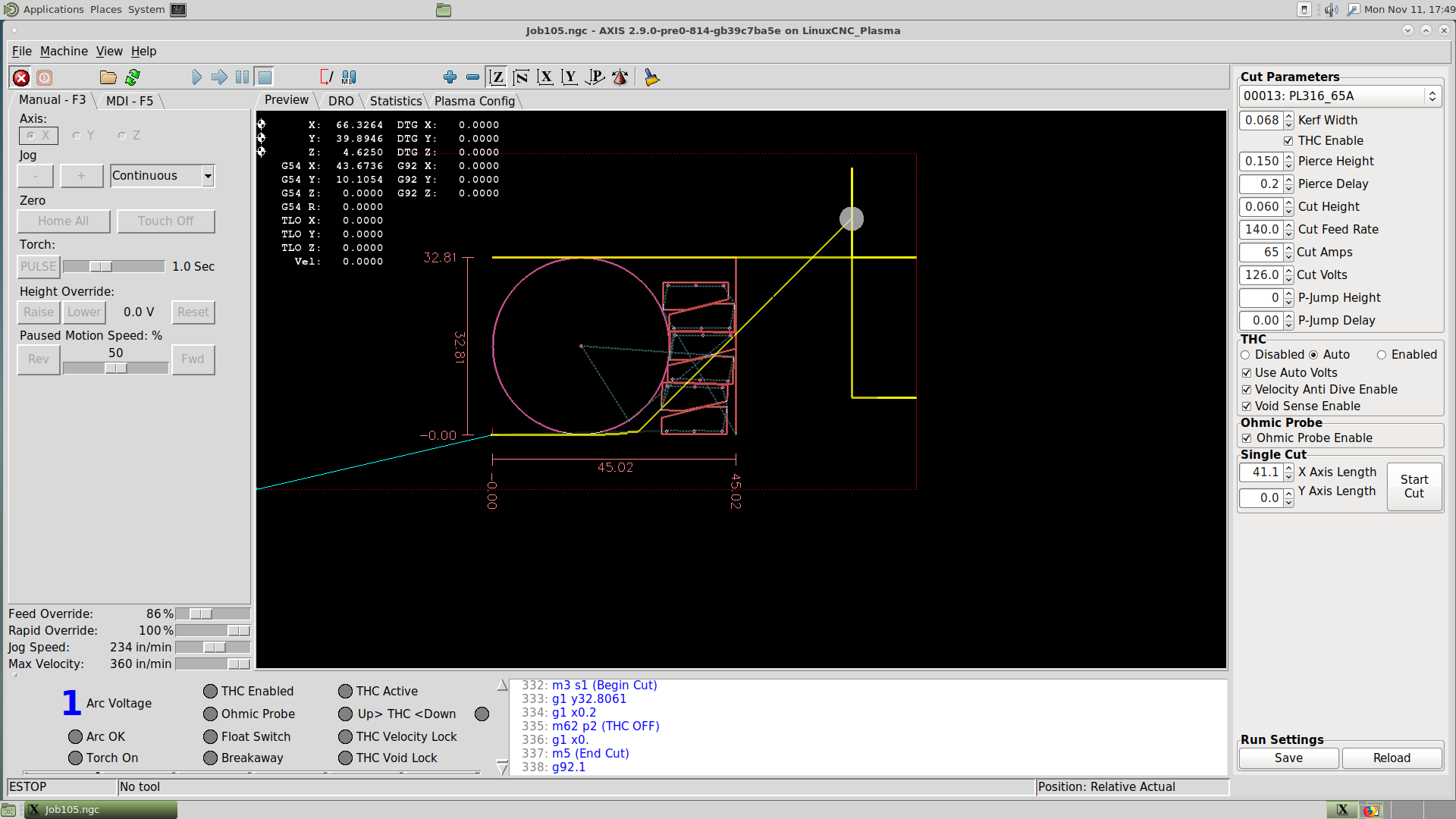1456x819 pixels.
Task: Click Job105.ngc taskbar entry
Action: tap(101, 809)
